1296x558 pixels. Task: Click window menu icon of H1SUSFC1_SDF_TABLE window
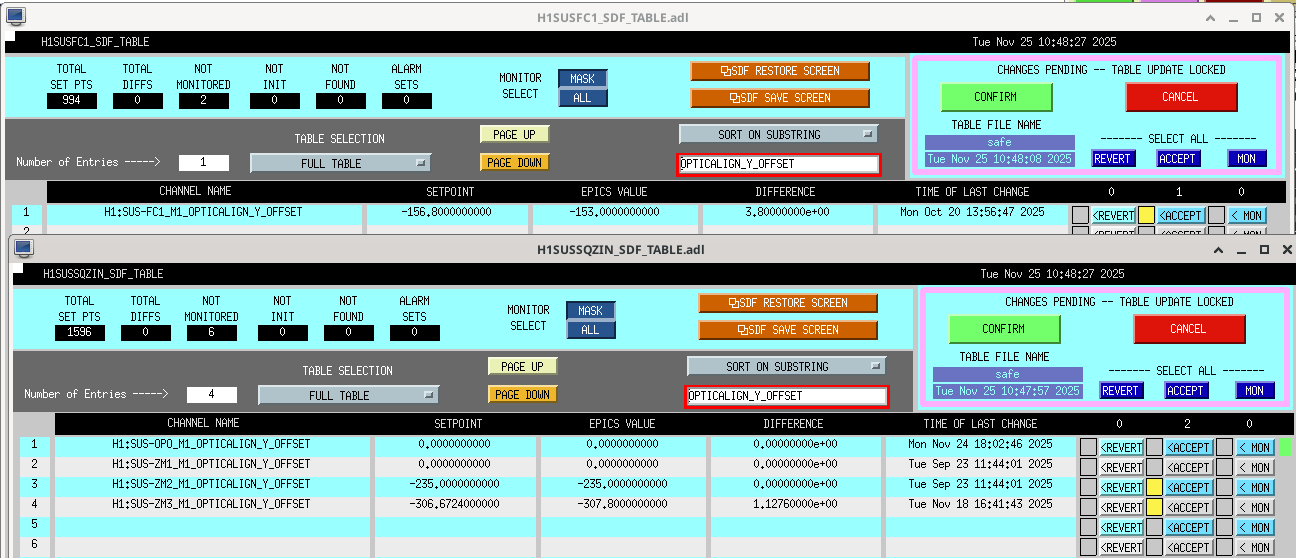tap(16, 17)
